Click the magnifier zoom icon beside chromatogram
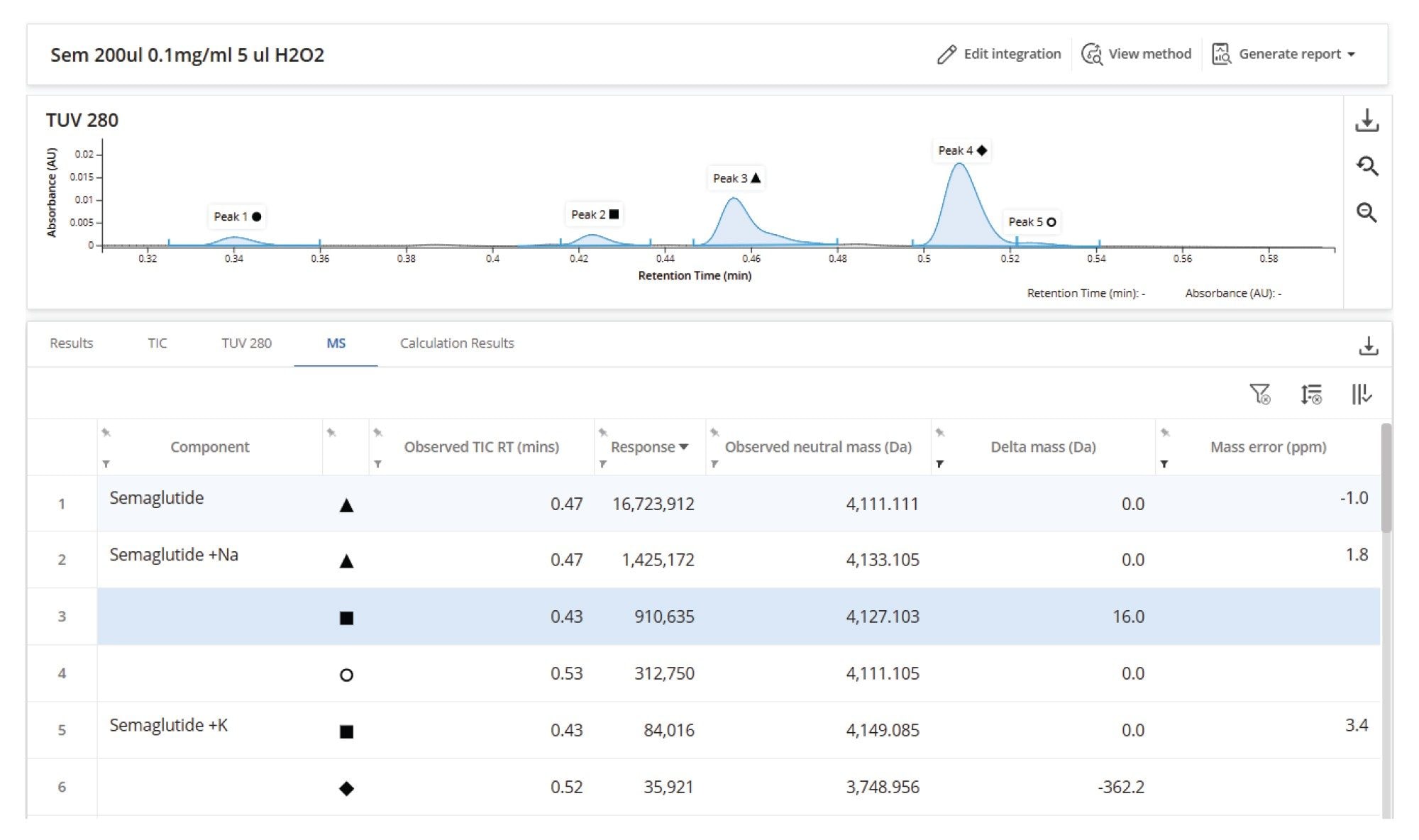 pyautogui.click(x=1366, y=212)
